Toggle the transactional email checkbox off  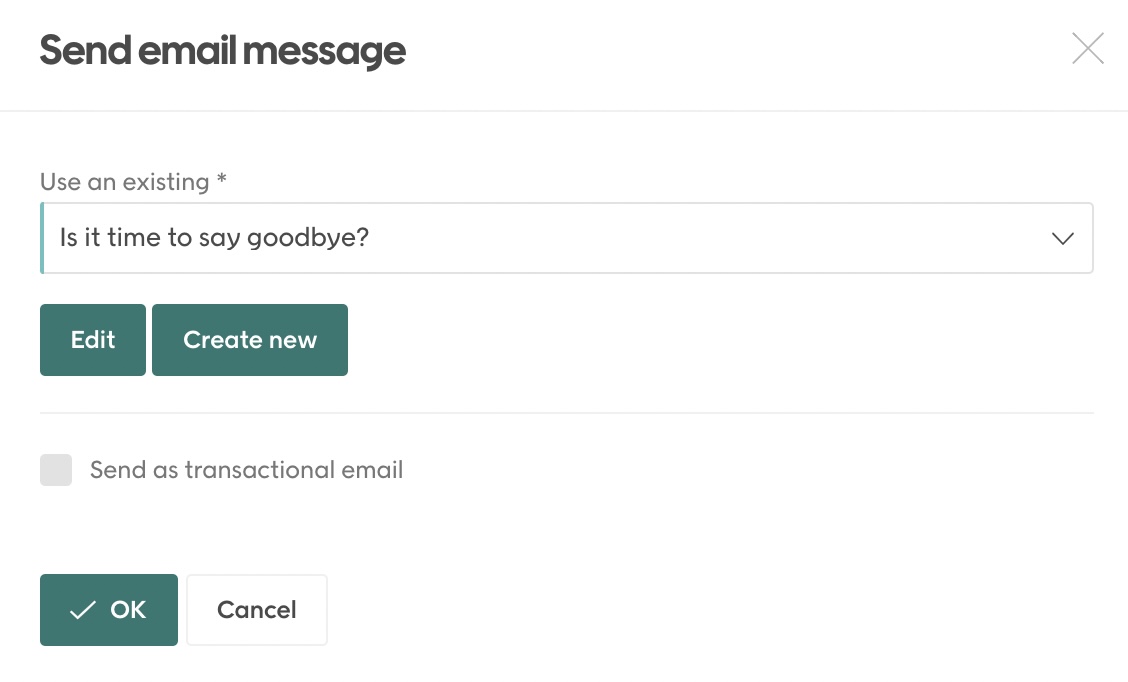pos(56,470)
